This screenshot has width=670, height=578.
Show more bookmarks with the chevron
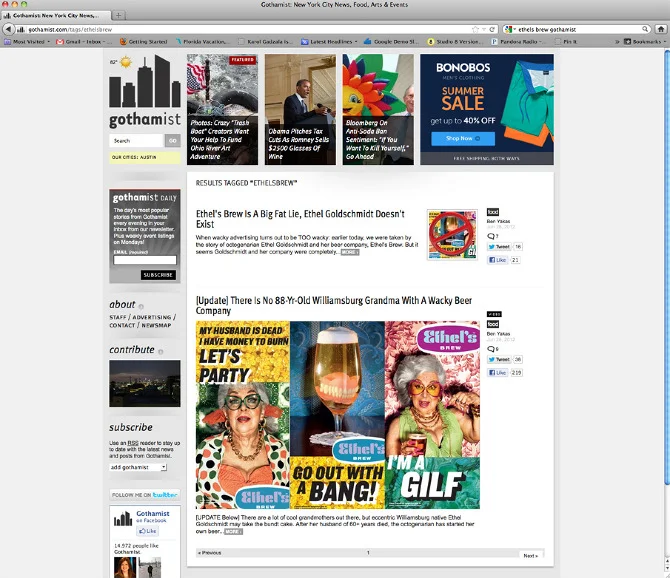pos(617,41)
